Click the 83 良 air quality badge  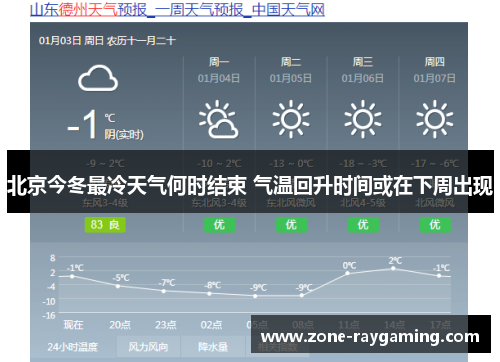(105, 225)
